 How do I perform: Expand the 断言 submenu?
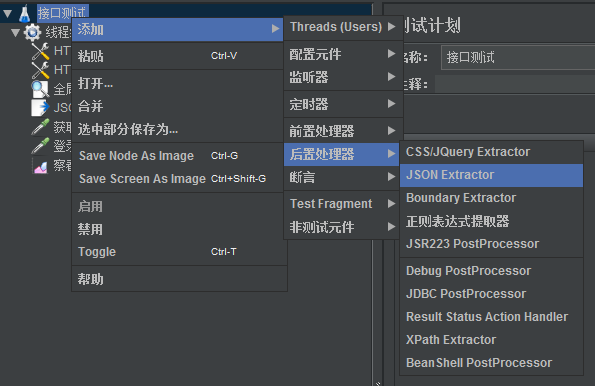click(x=342, y=177)
